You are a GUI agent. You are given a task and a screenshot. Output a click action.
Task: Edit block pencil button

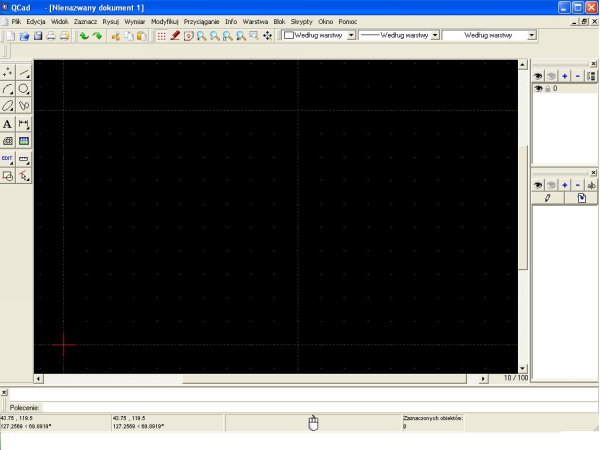(x=548, y=198)
